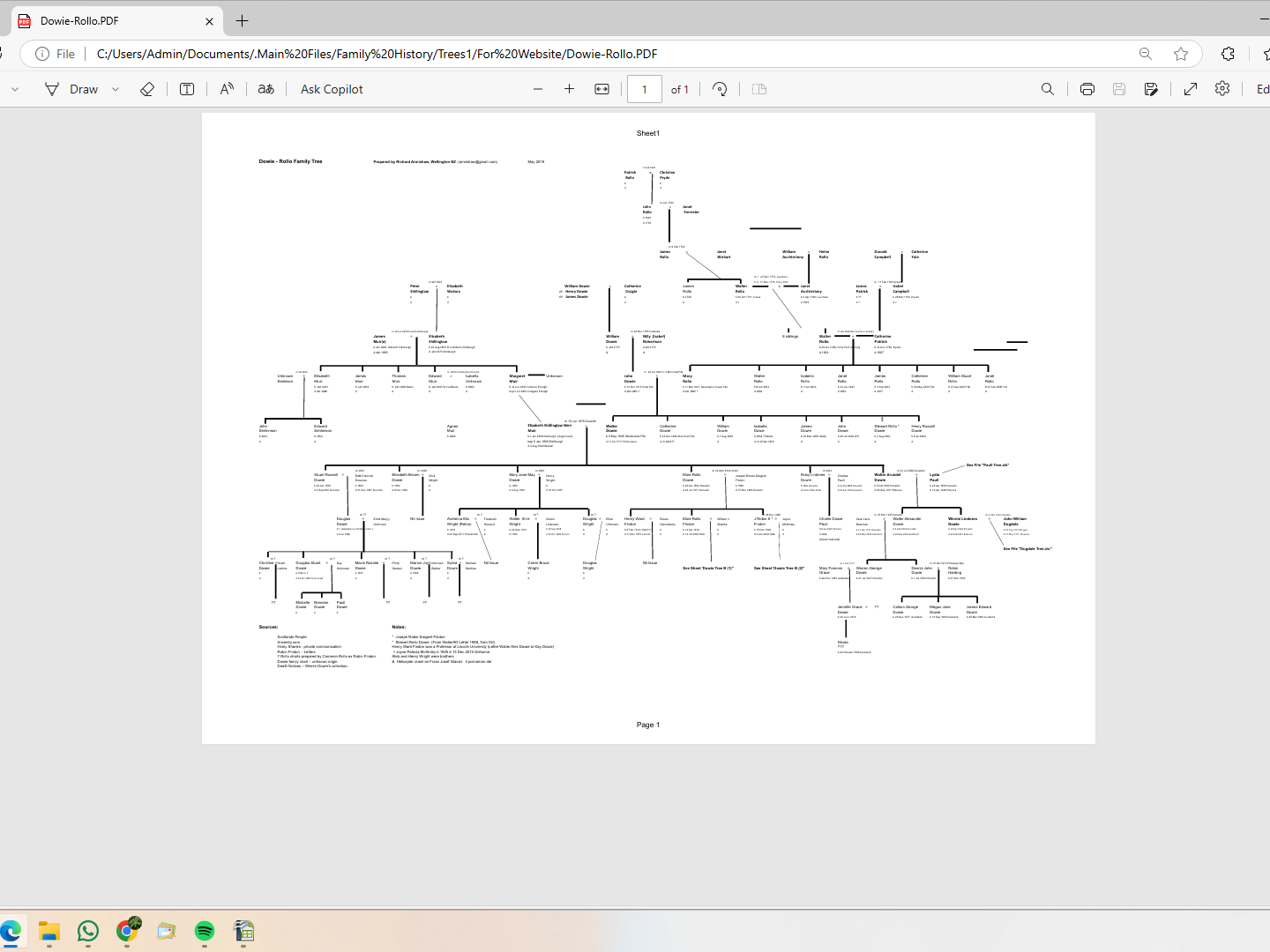This screenshot has height=952, width=1270.
Task: Click Ask Copilot in the toolbar
Action: (x=332, y=89)
